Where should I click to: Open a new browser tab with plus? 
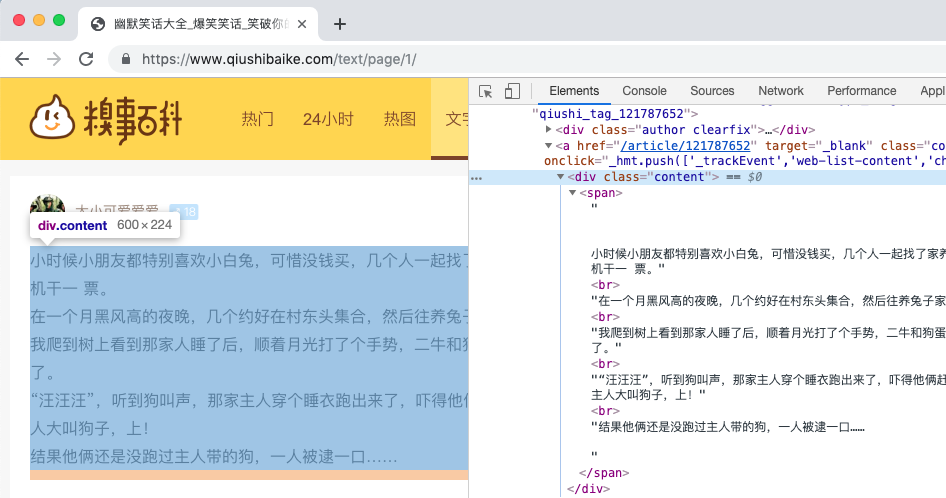pos(340,24)
